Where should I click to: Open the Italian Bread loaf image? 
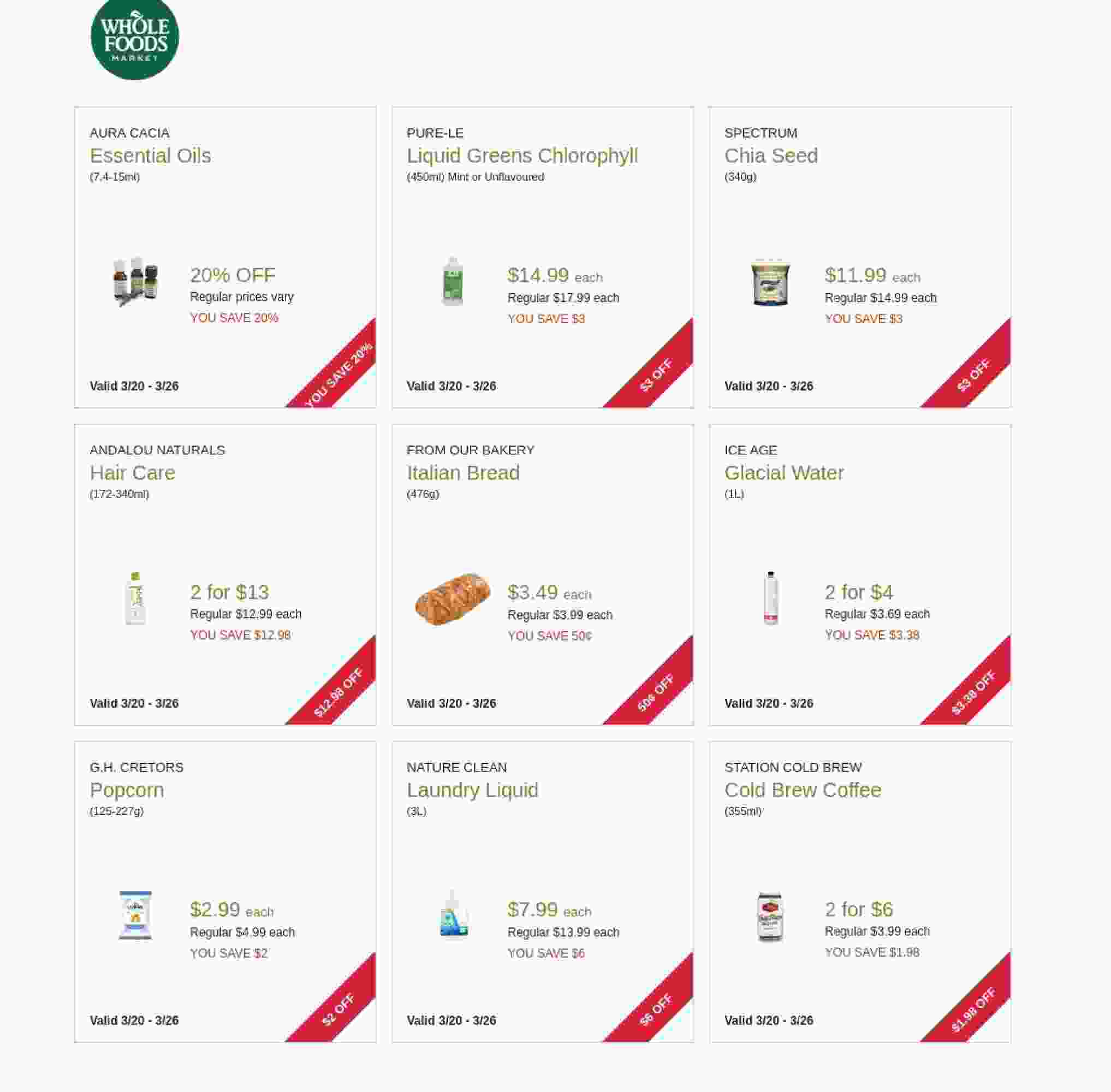pyautogui.click(x=453, y=598)
